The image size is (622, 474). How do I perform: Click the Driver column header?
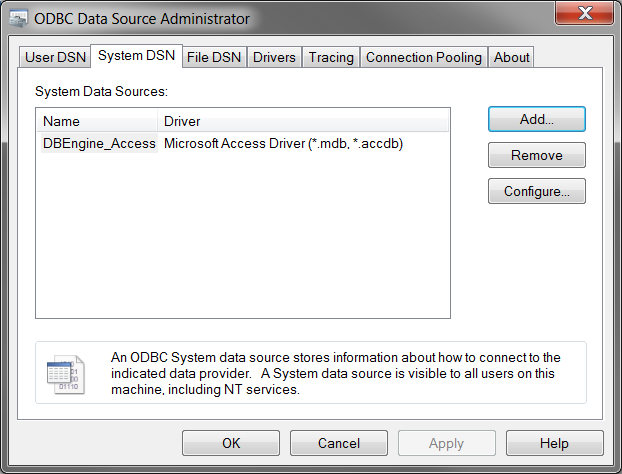pos(182,121)
